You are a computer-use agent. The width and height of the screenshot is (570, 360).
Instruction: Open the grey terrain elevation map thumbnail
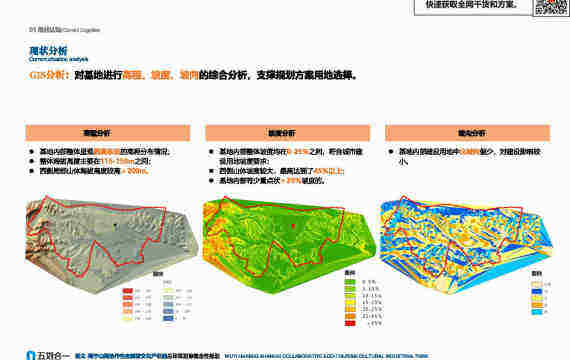[112, 244]
